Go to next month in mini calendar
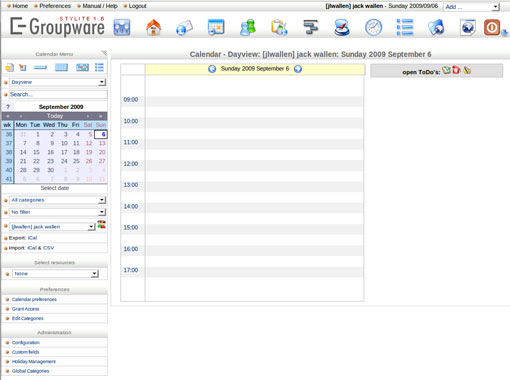Viewport: 510px width, 380px height. tap(88, 116)
